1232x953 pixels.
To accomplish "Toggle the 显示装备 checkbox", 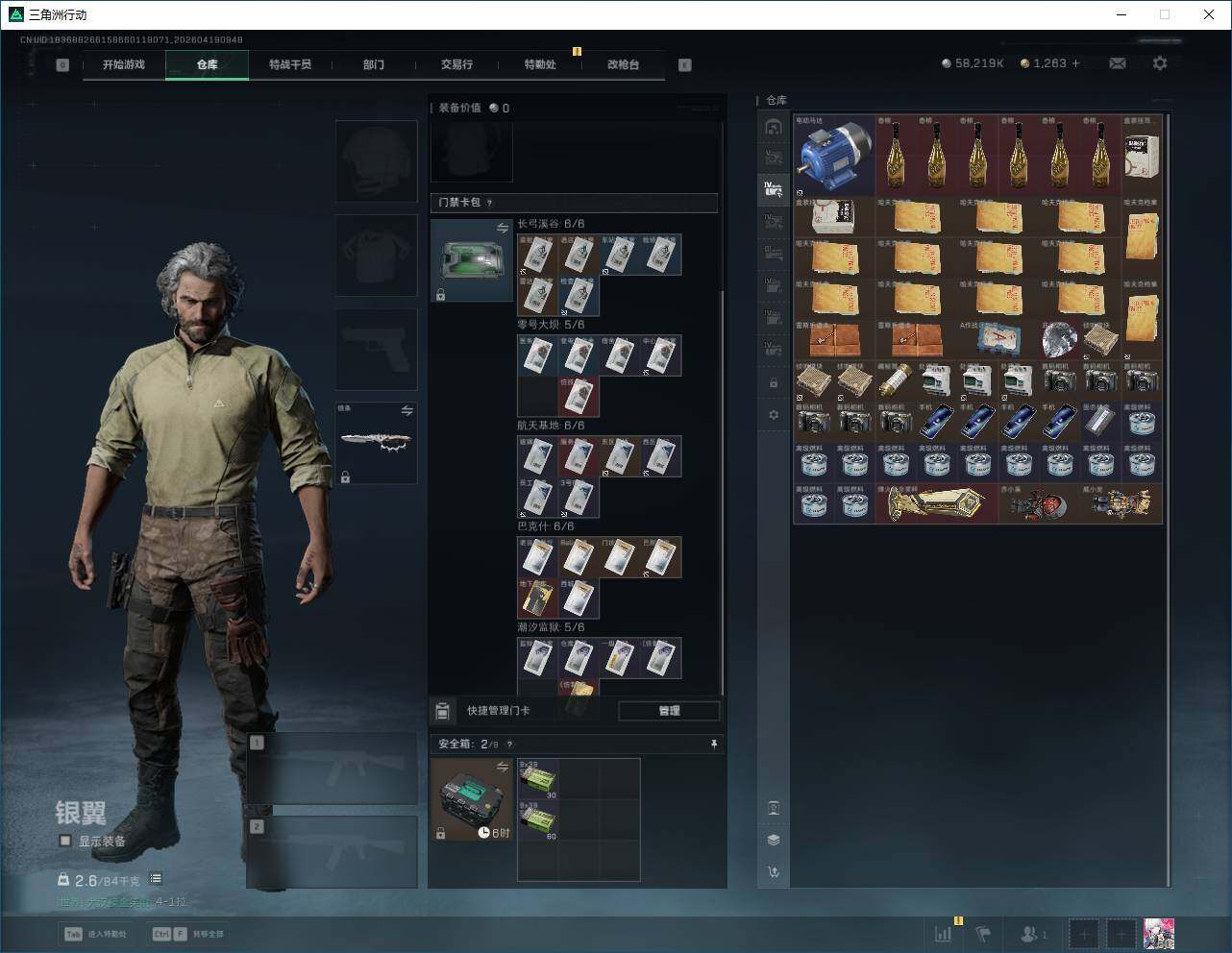I will point(65,841).
